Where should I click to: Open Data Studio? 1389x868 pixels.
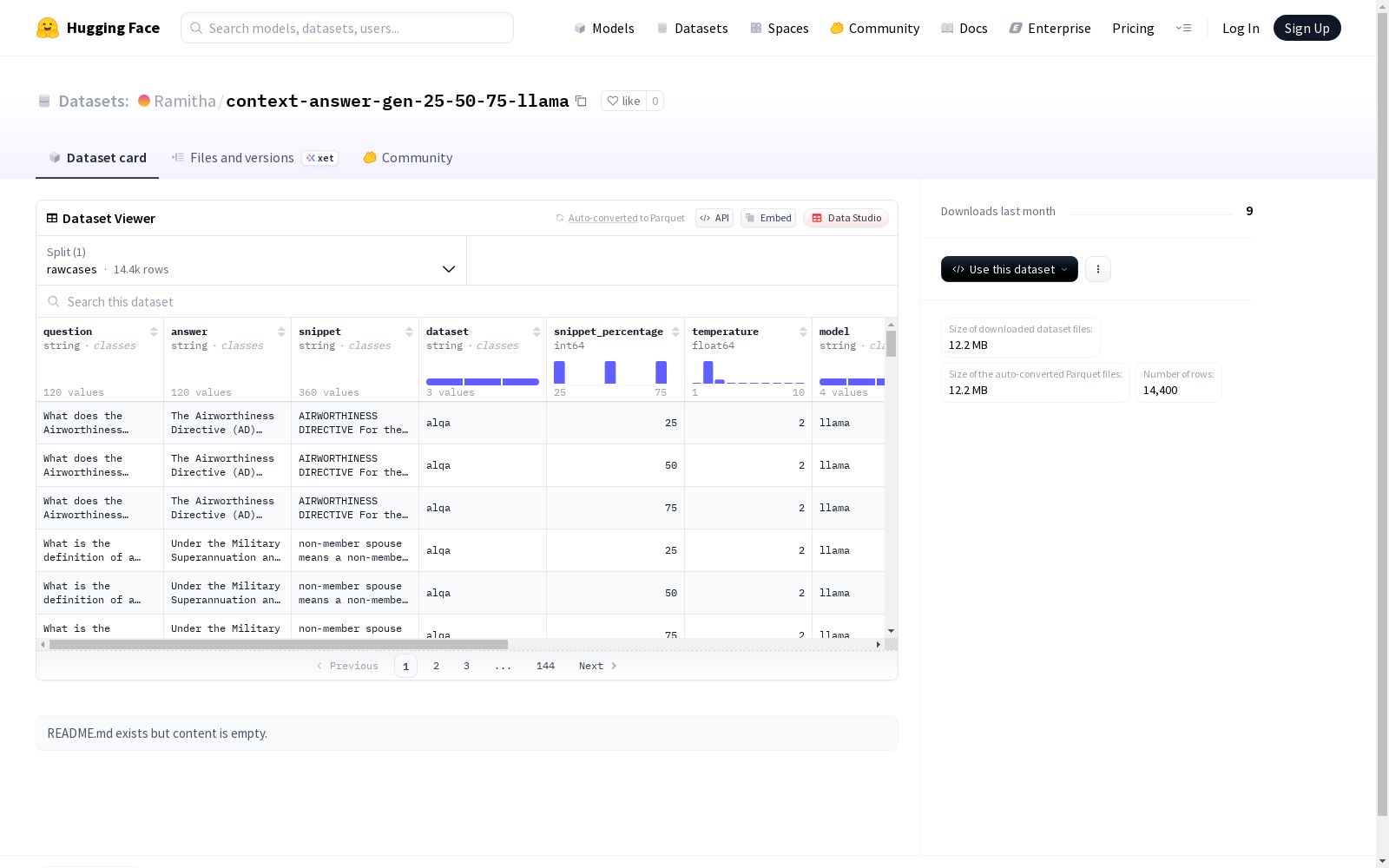click(x=846, y=218)
